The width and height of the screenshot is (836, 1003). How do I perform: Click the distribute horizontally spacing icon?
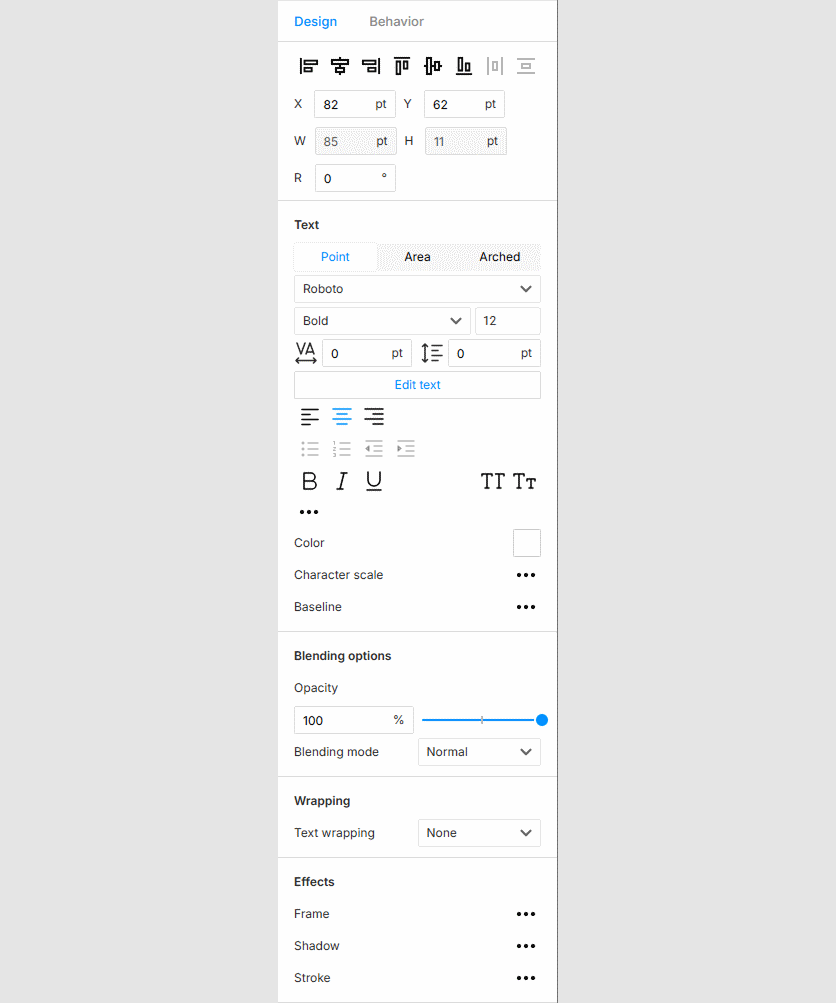coord(494,65)
